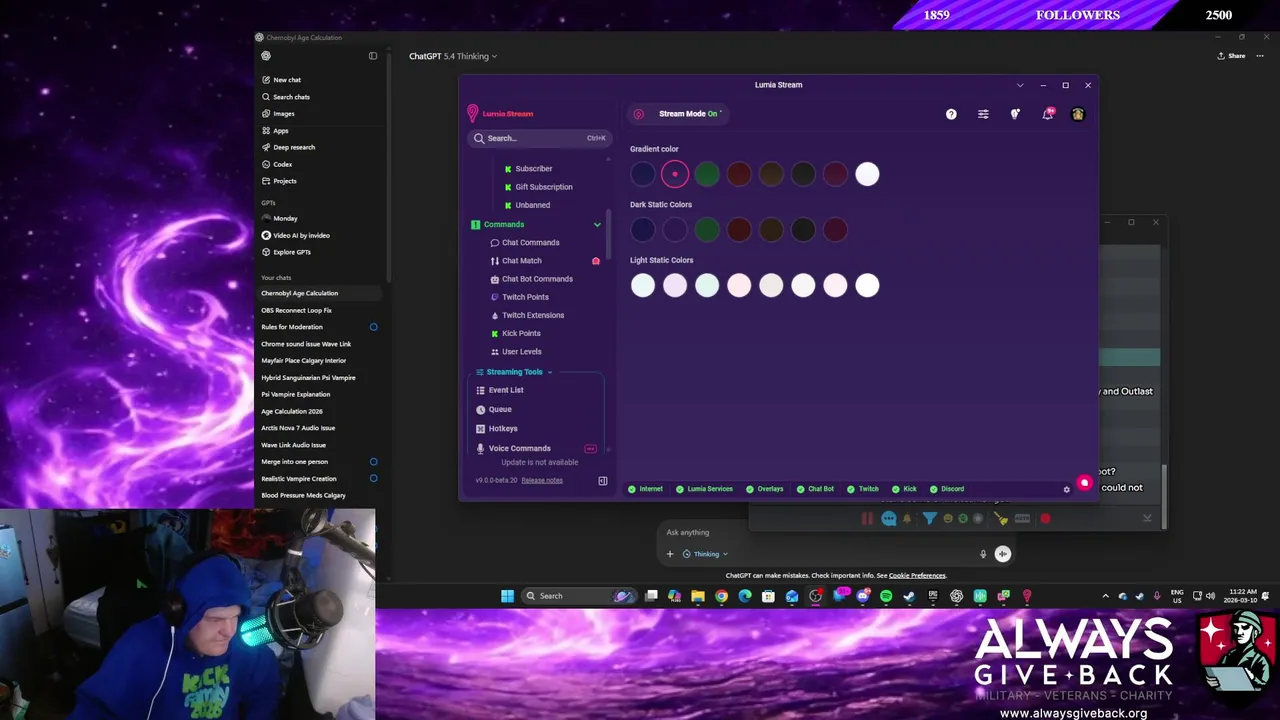1280x720 pixels.
Task: Click the voice mode button in ChatGPT input
Action: (x=1003, y=554)
